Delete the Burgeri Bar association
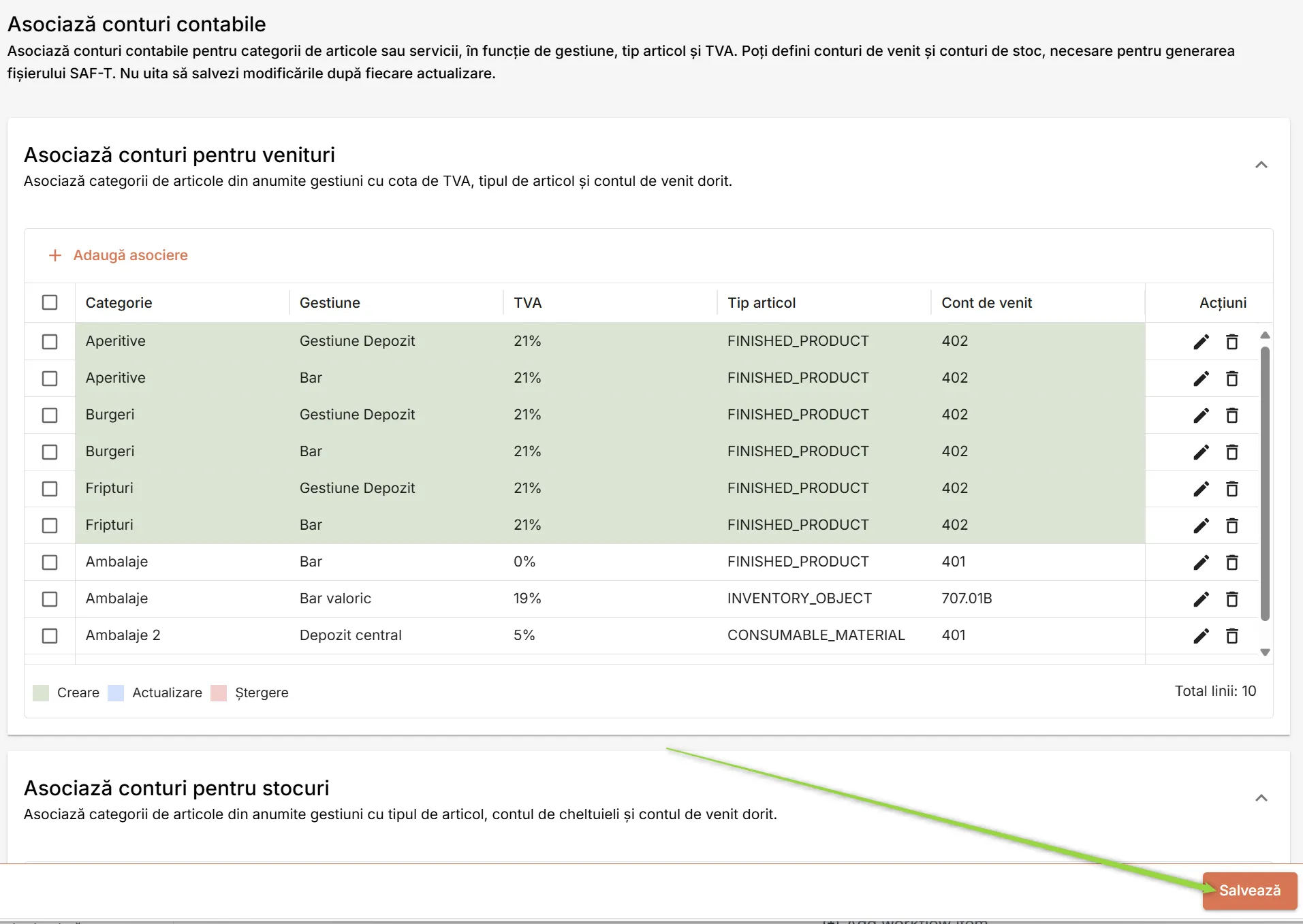Screen dimensions: 1303x924 [x=1232, y=452]
